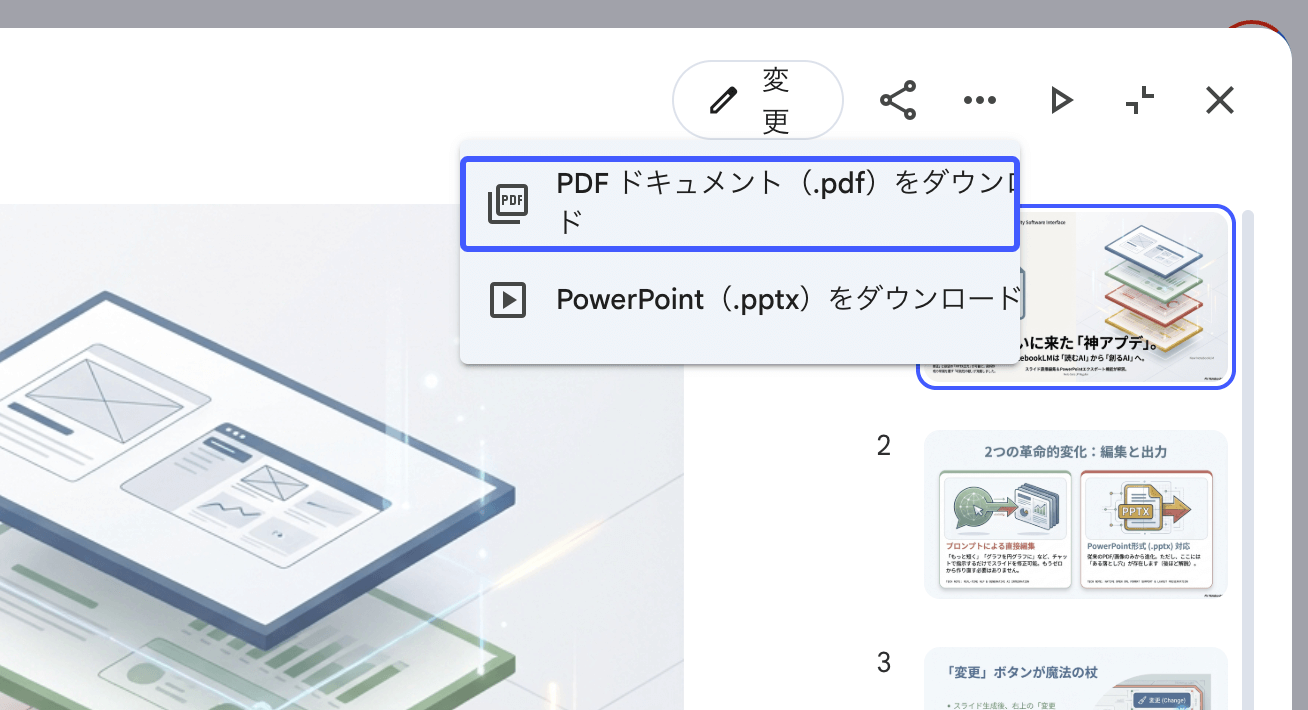Image resolution: width=1308 pixels, height=710 pixels.
Task: Open the share icon in the toolbar
Action: 897,100
